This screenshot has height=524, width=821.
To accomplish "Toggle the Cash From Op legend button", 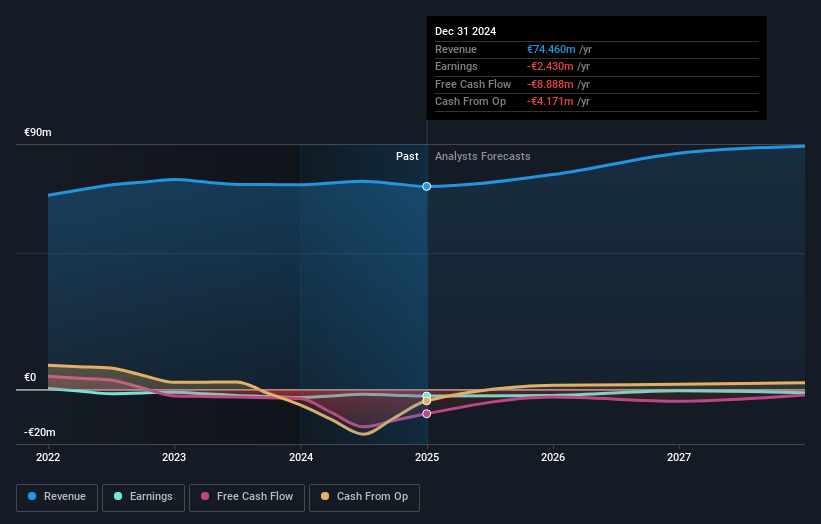I will (x=364, y=497).
